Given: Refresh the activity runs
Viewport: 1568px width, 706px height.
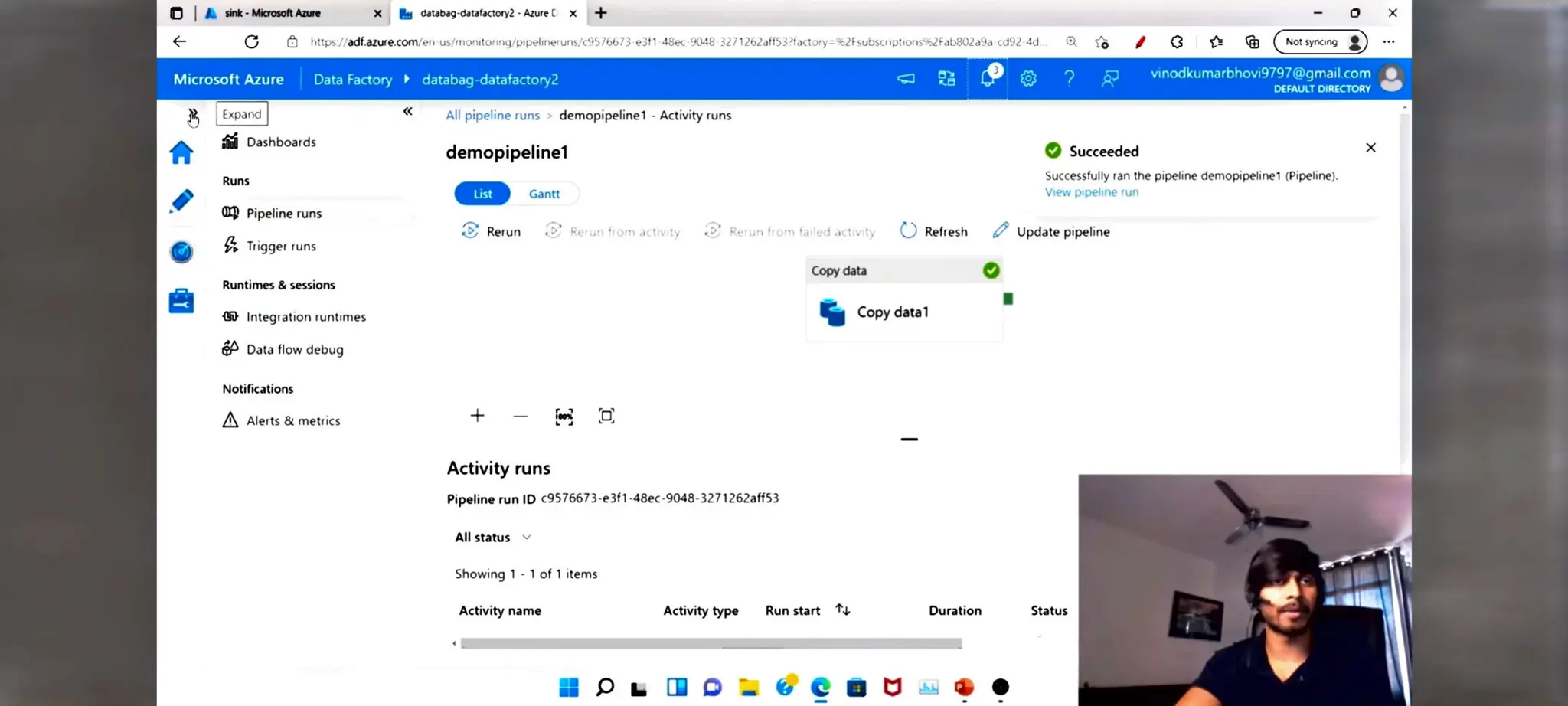Looking at the screenshot, I should (x=933, y=231).
